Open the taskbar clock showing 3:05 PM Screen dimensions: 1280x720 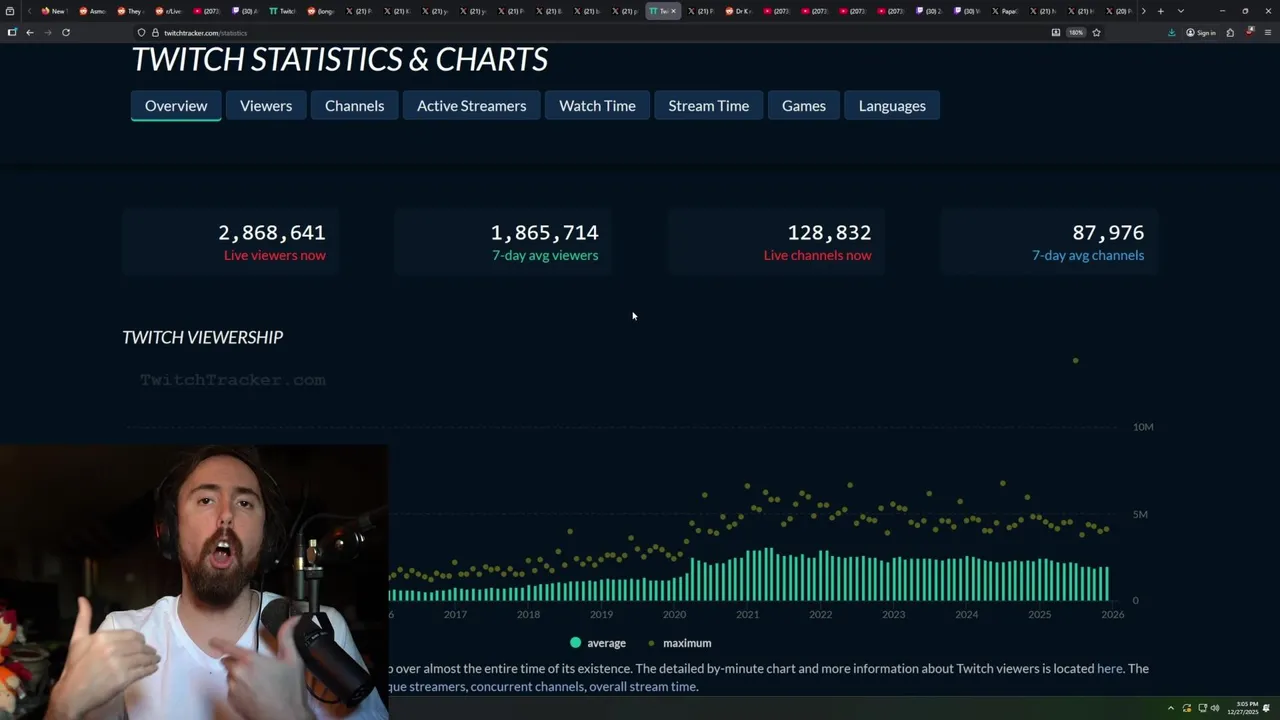[x=1243, y=708]
